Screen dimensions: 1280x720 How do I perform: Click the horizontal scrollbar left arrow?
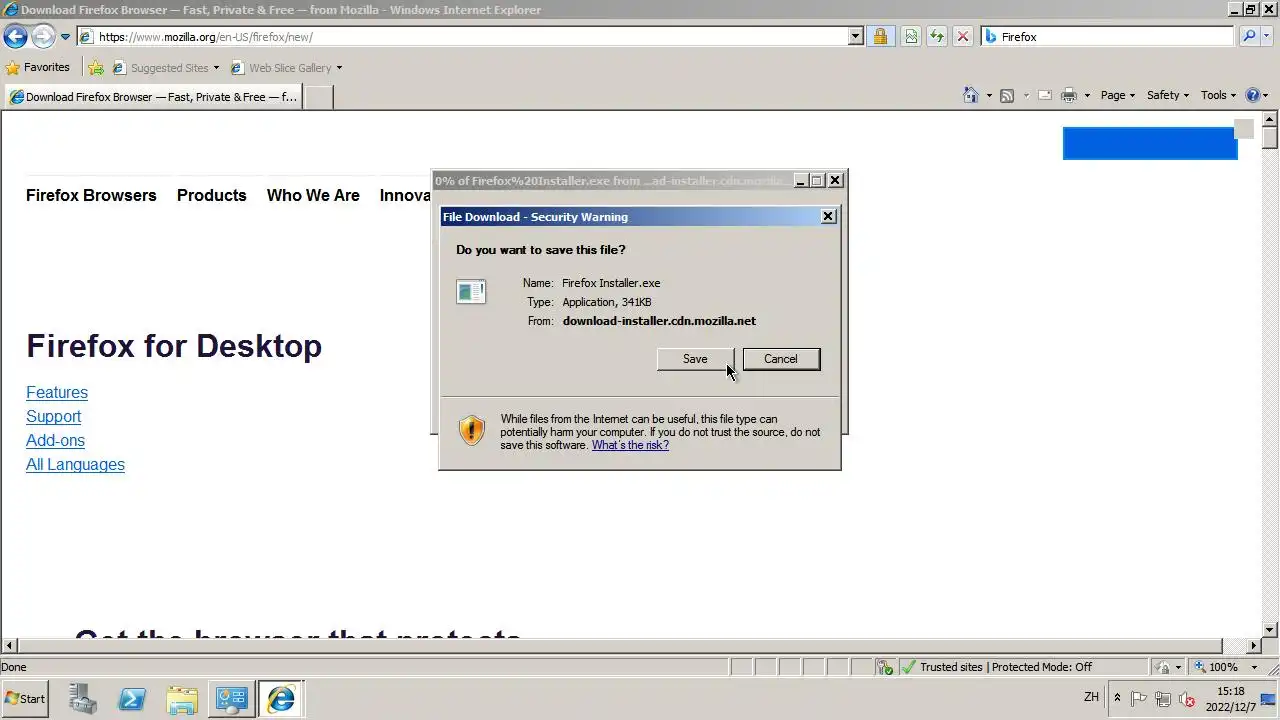point(9,646)
